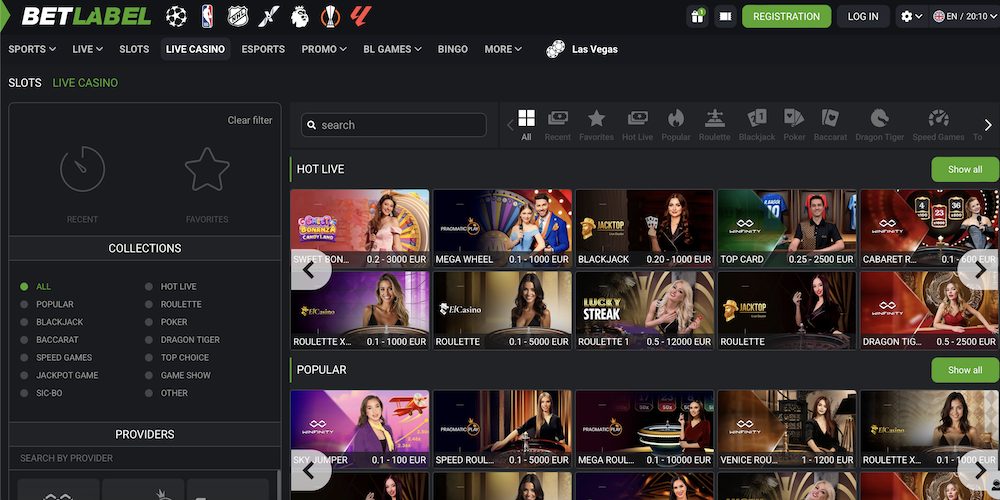Image resolution: width=1000 pixels, height=500 pixels.
Task: Select the Speed Games category icon
Action: click(x=938, y=118)
